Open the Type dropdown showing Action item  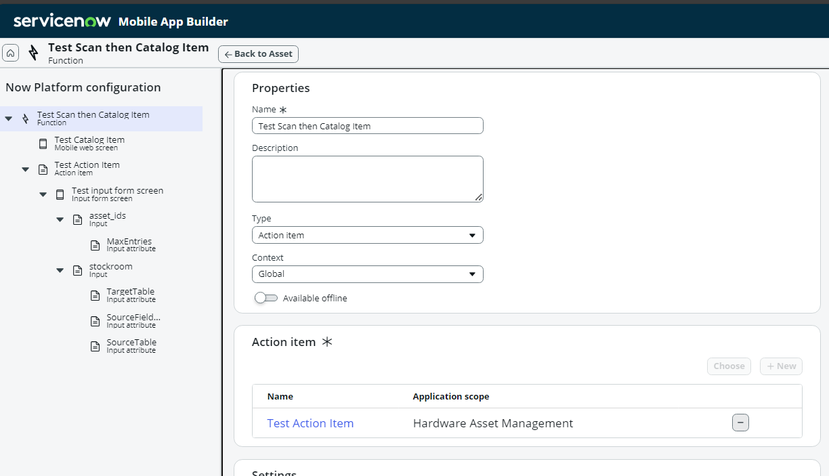(367, 235)
